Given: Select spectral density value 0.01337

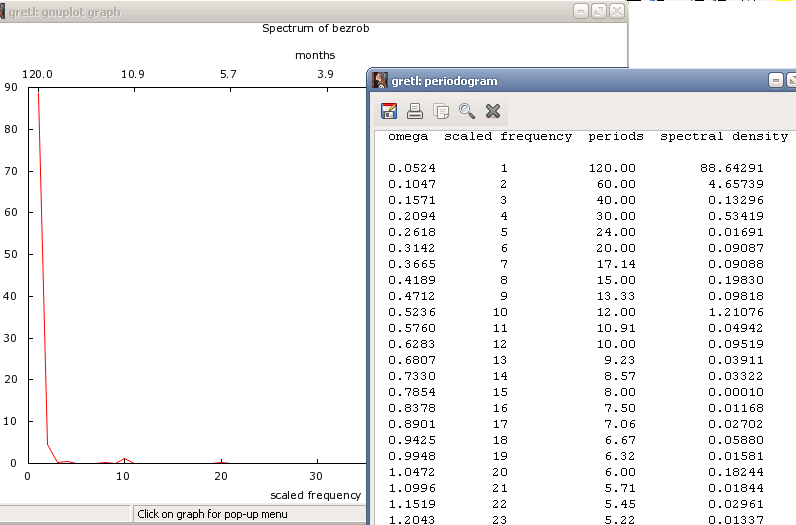Looking at the screenshot, I should 736,519.
